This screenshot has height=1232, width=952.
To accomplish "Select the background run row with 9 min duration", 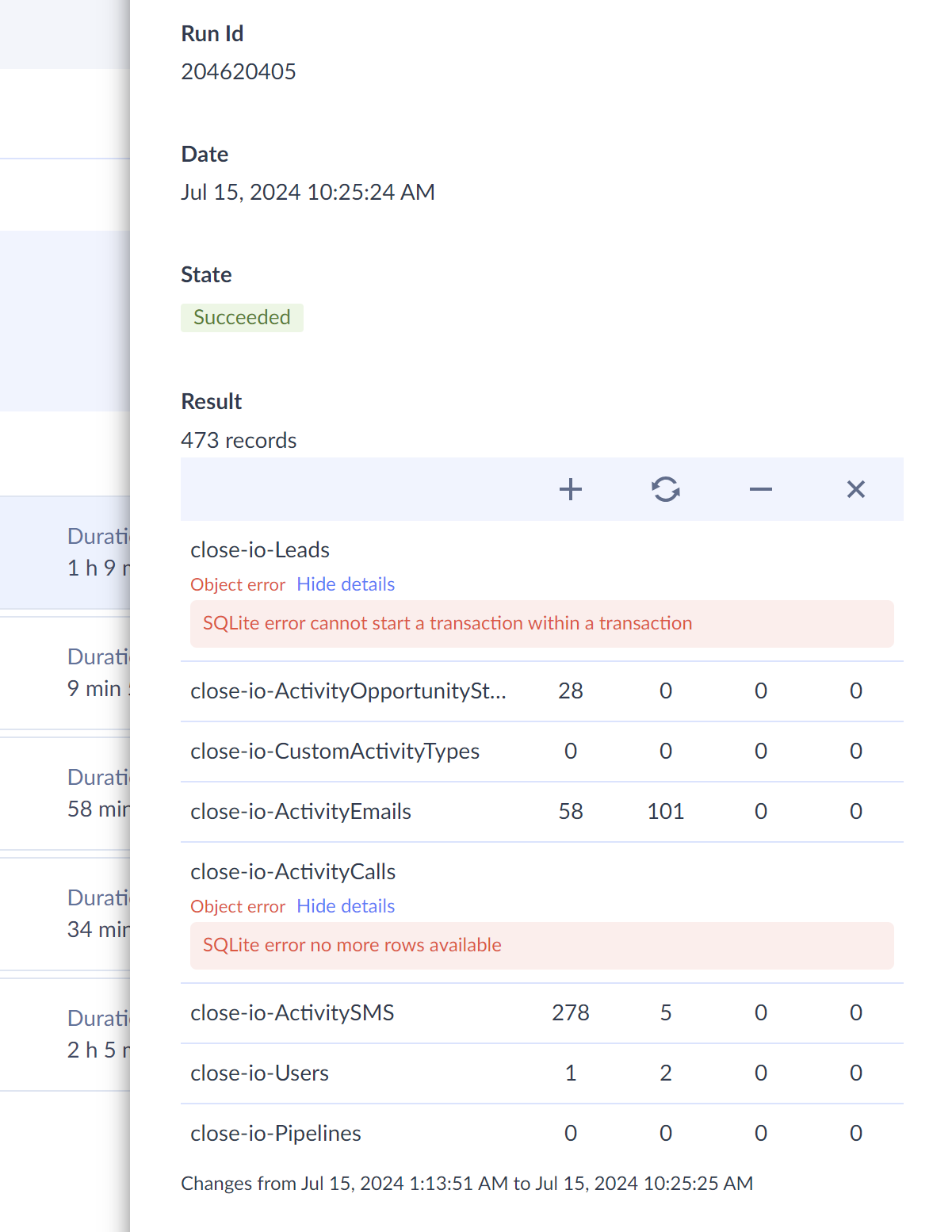I will (65, 673).
